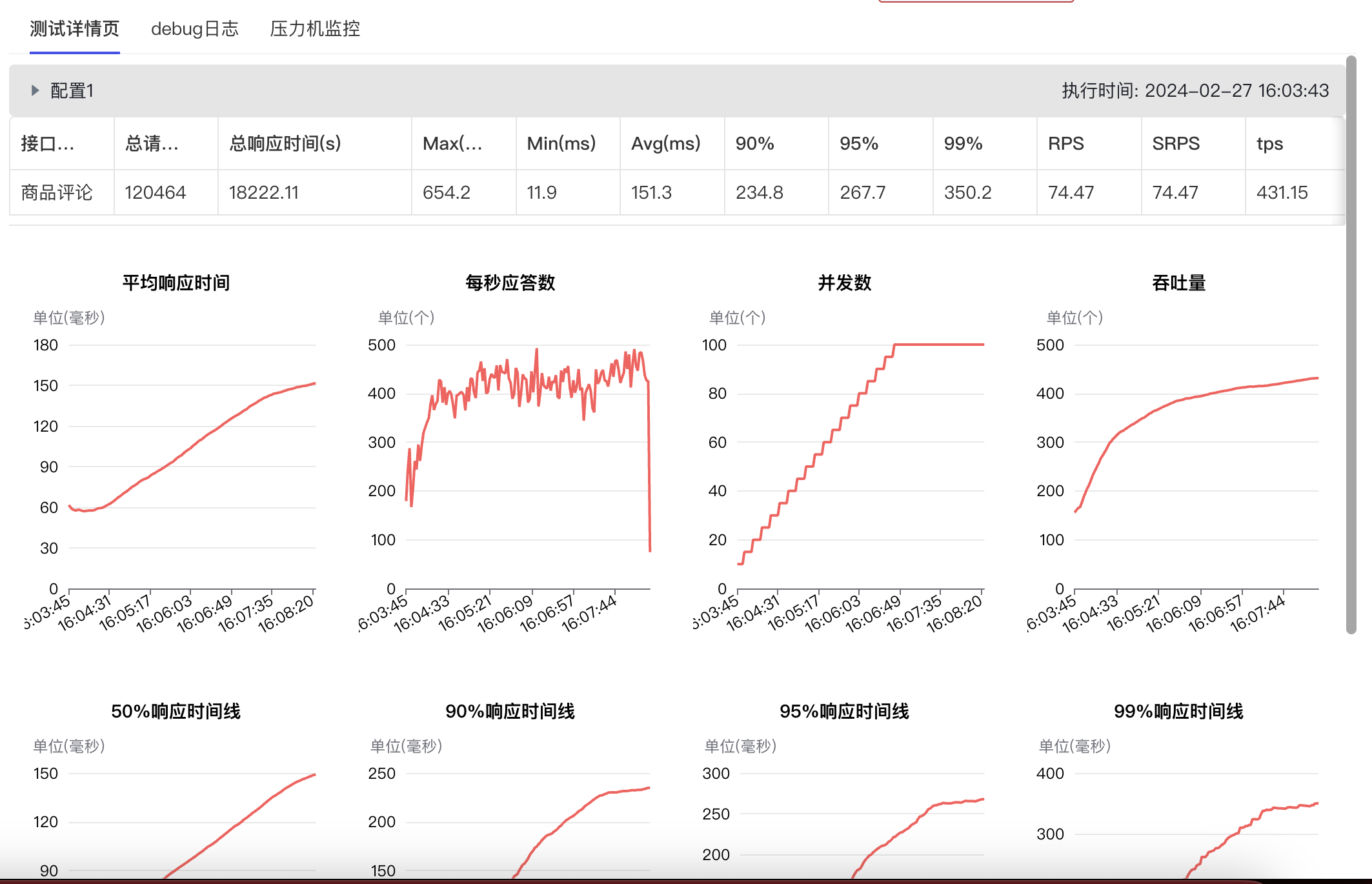Screen dimensions: 1372x884
Task: Click the Avg value 151.3
Action: (x=651, y=192)
